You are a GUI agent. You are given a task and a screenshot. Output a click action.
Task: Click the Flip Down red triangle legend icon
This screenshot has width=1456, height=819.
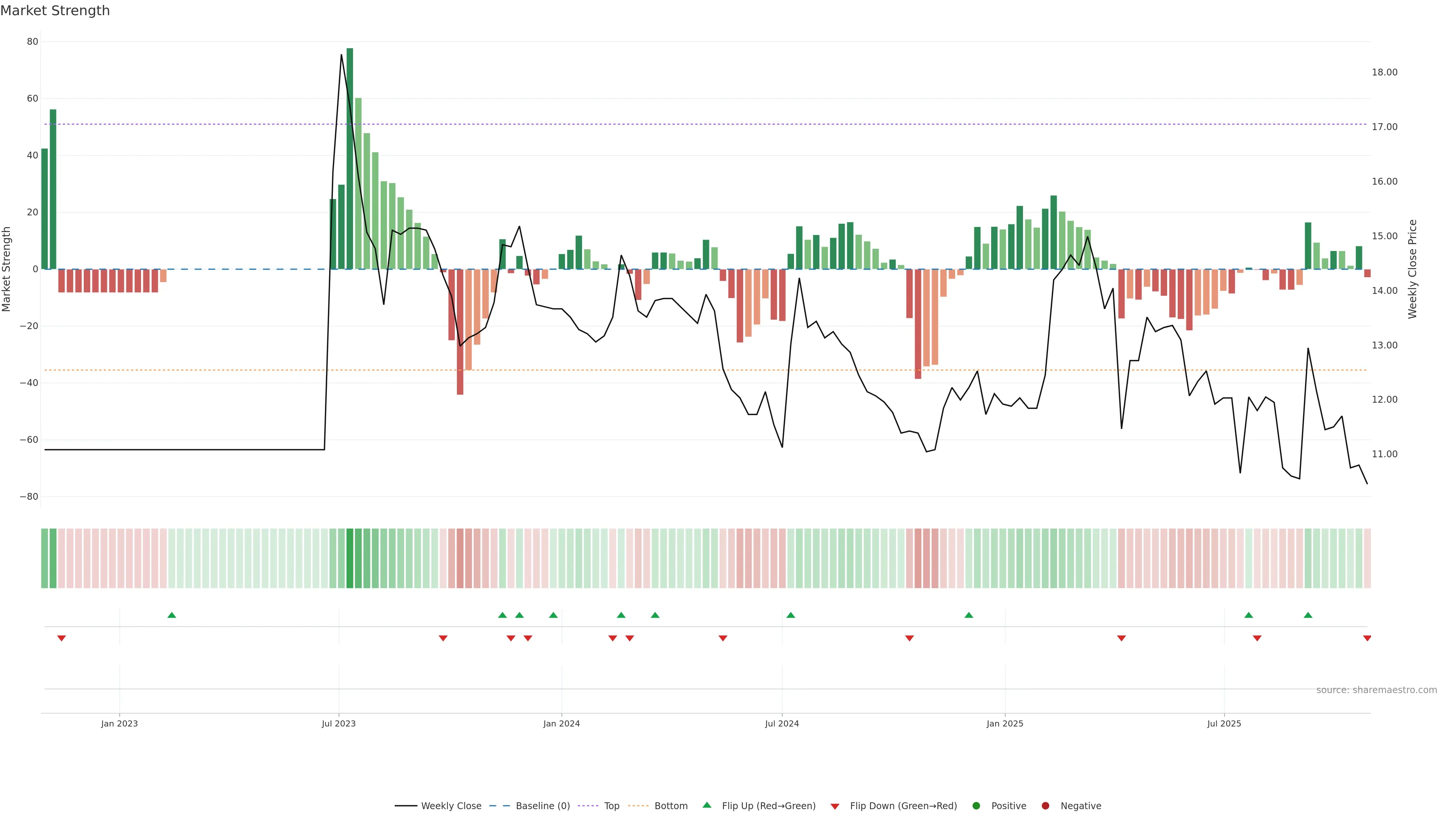pos(835,806)
